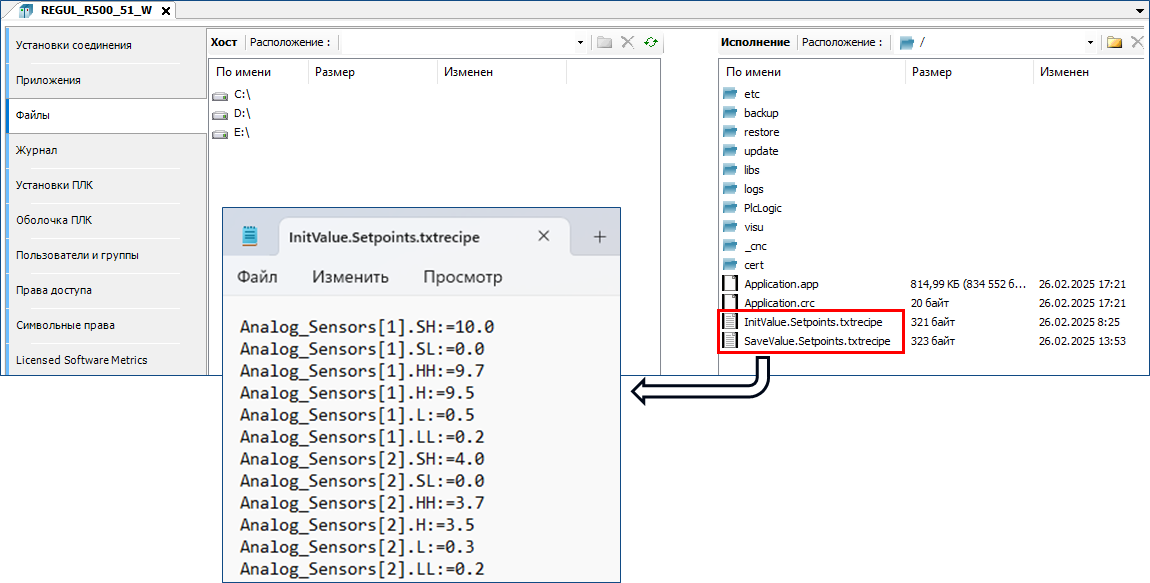
Task: Expand the Runtime location dropdown
Action: point(1091,43)
